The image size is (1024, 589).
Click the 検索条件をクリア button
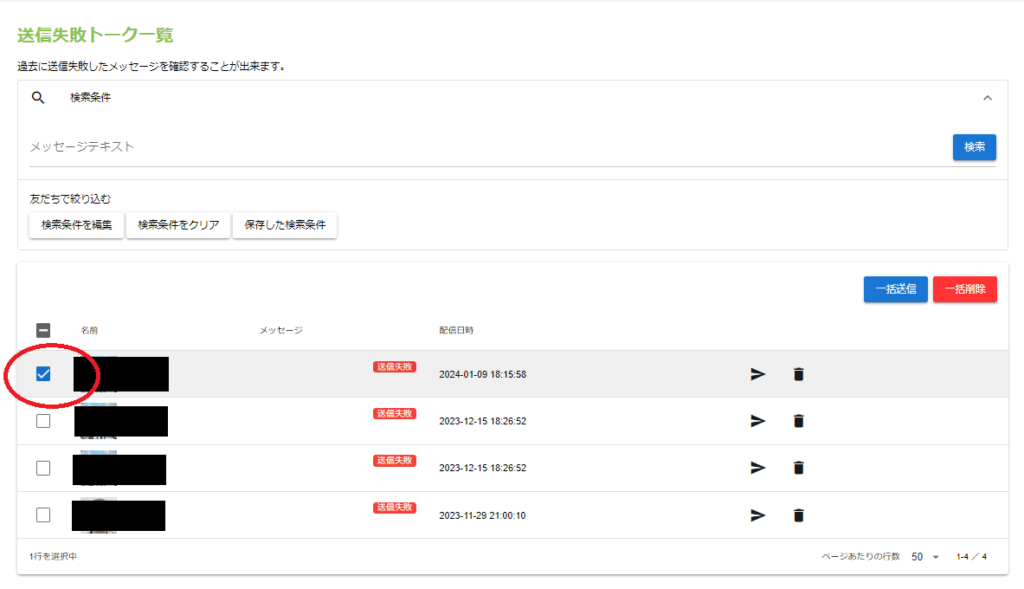178,225
